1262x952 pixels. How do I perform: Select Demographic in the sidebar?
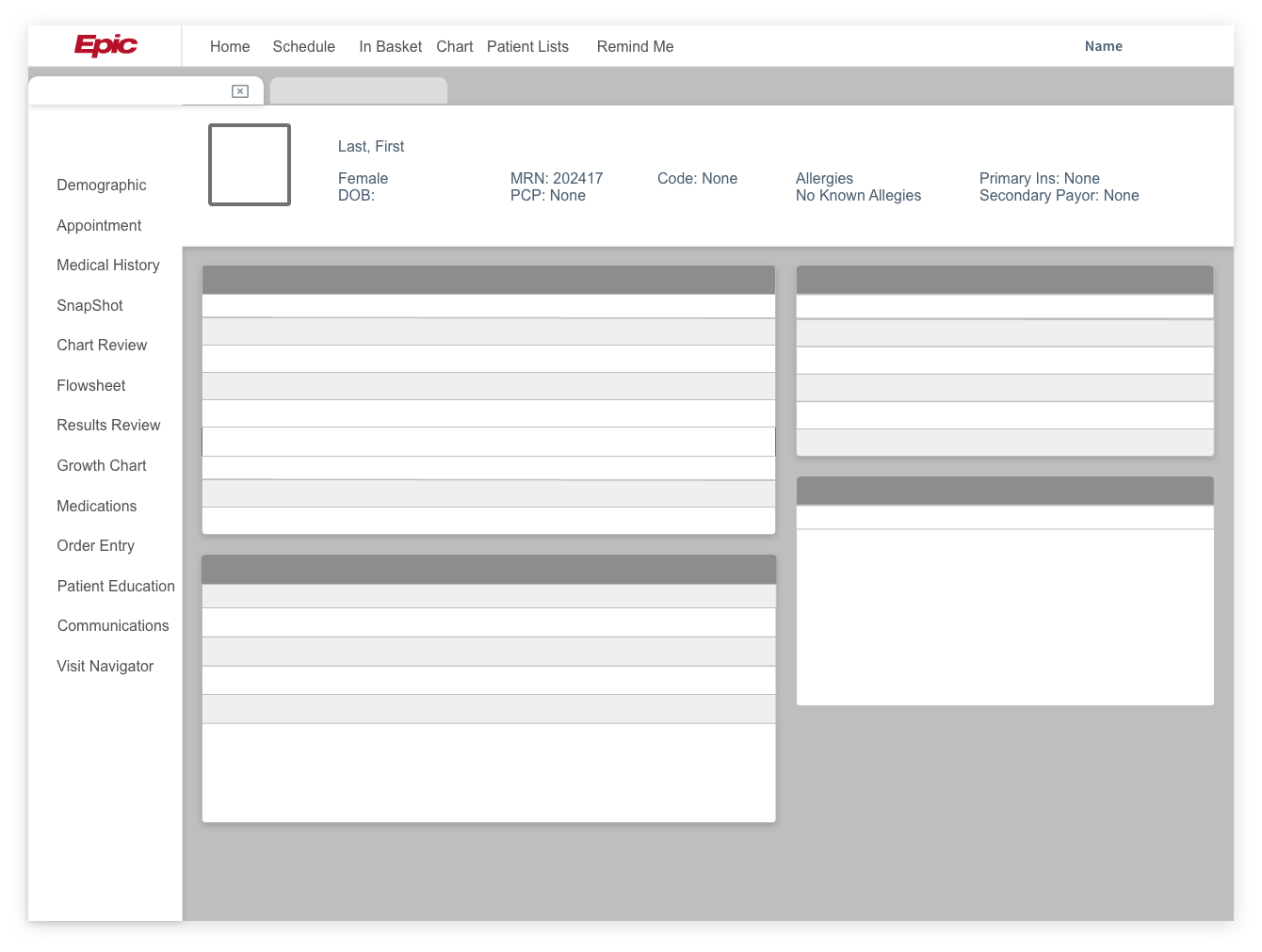(x=101, y=185)
